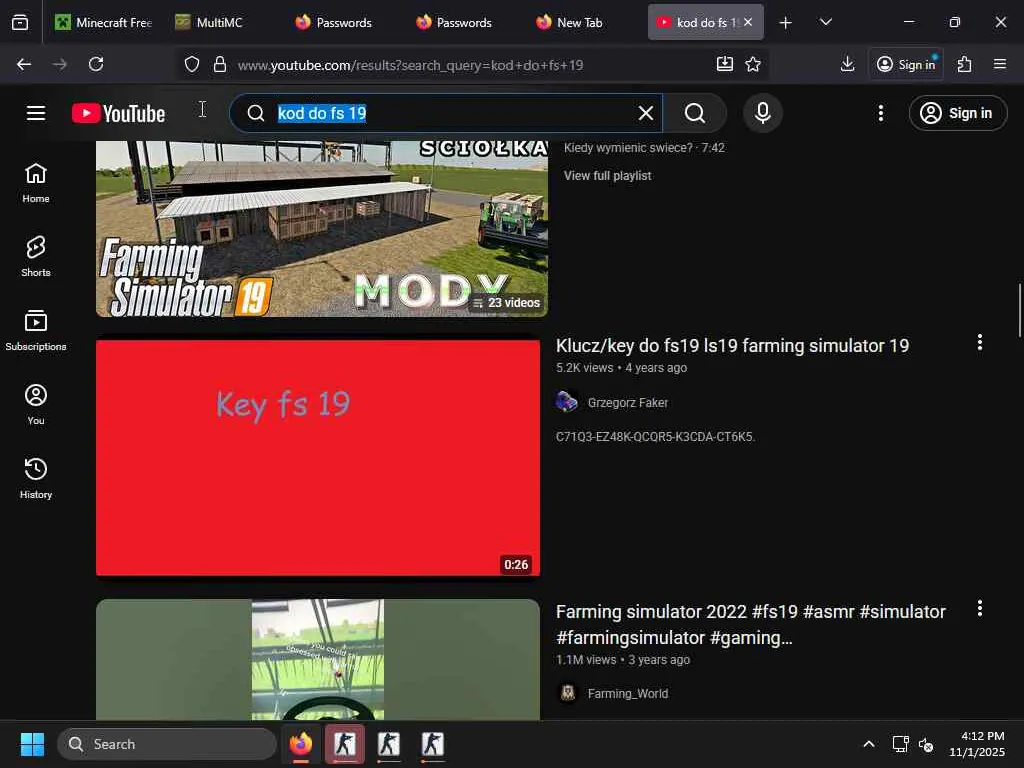1024x768 pixels.
Task: Open taskbar clock showing 4:12 PM
Action: click(977, 744)
